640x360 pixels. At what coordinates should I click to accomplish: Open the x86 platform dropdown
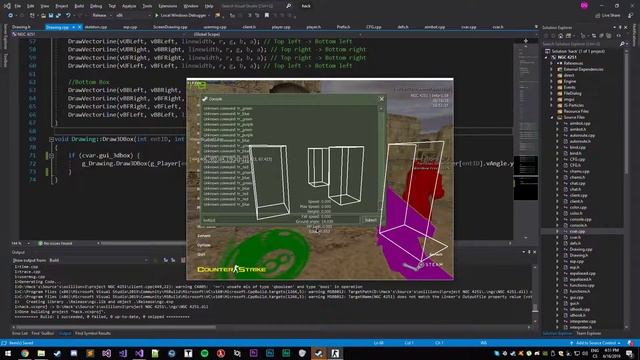tap(133, 16)
